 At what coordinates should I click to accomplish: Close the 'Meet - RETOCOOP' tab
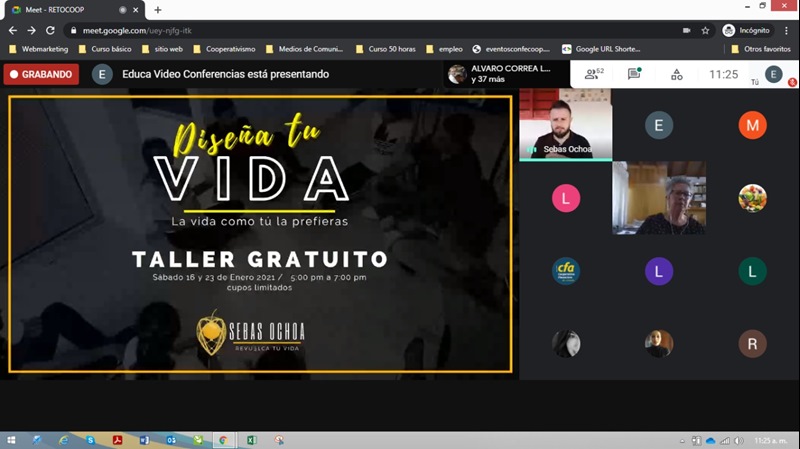(135, 10)
